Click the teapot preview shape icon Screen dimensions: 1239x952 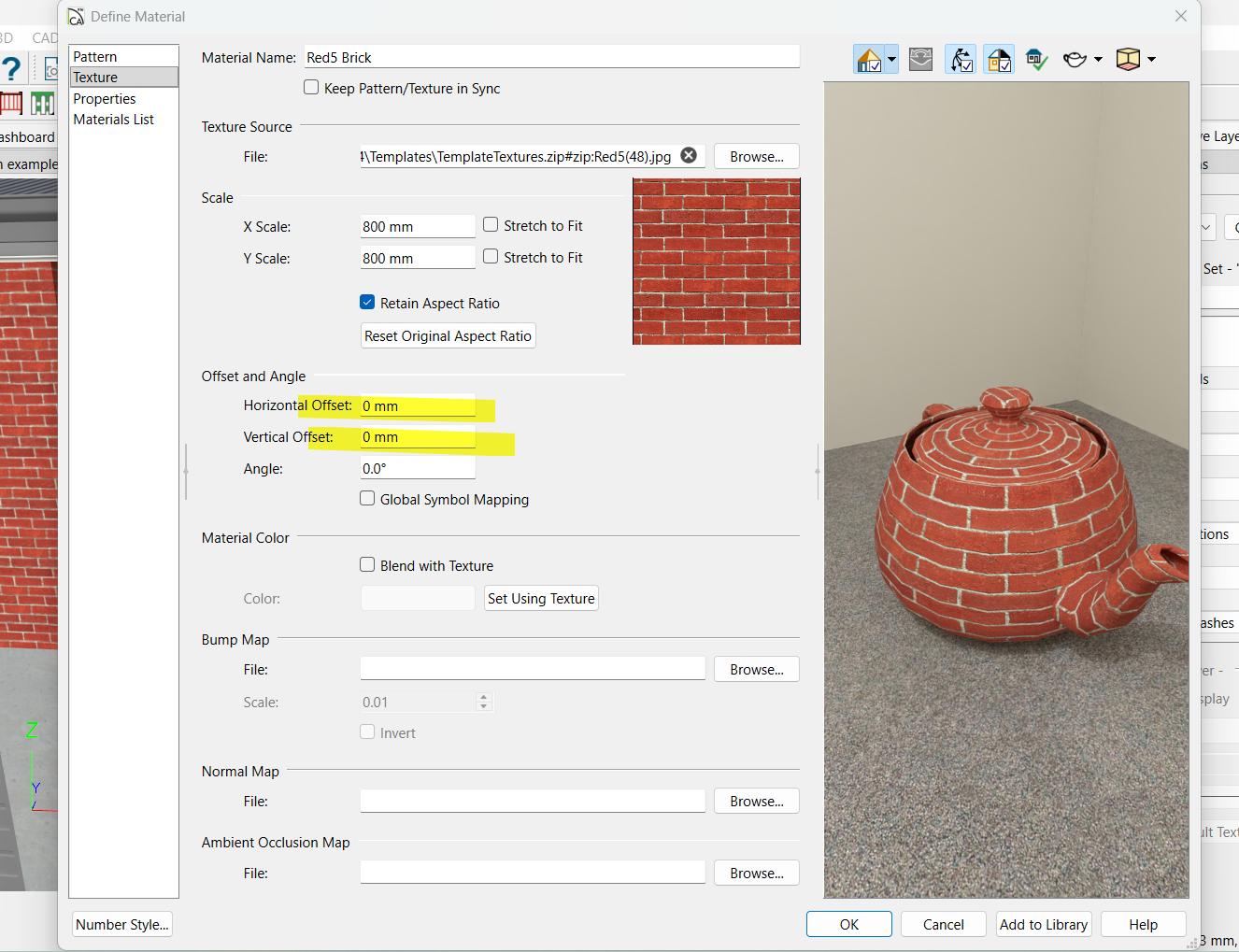click(x=1075, y=60)
